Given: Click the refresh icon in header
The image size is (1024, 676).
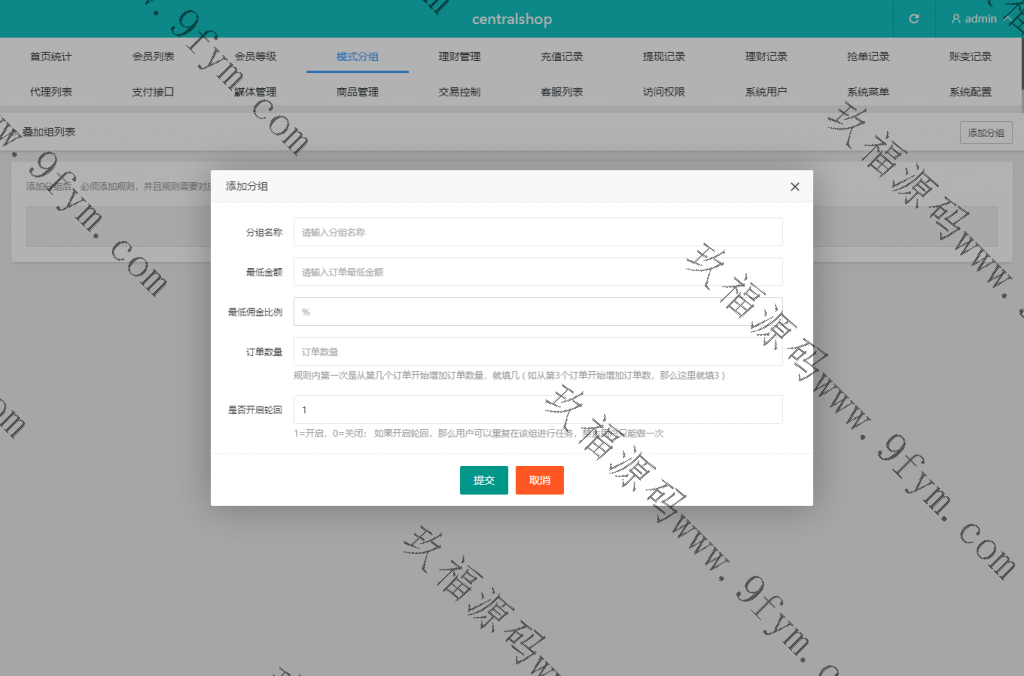Looking at the screenshot, I should point(913,19).
